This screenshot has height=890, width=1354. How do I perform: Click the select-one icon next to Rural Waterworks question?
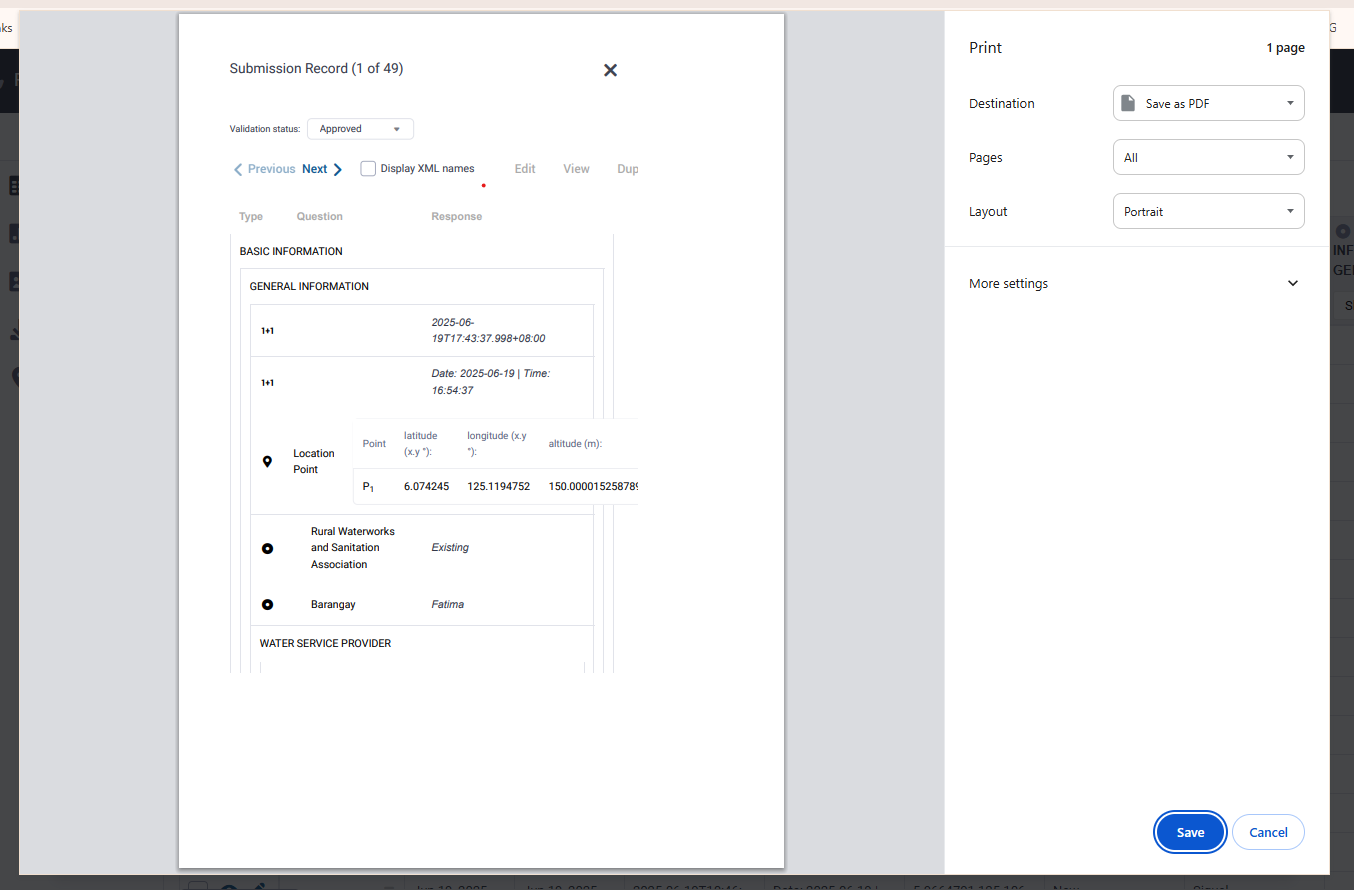pos(267,548)
